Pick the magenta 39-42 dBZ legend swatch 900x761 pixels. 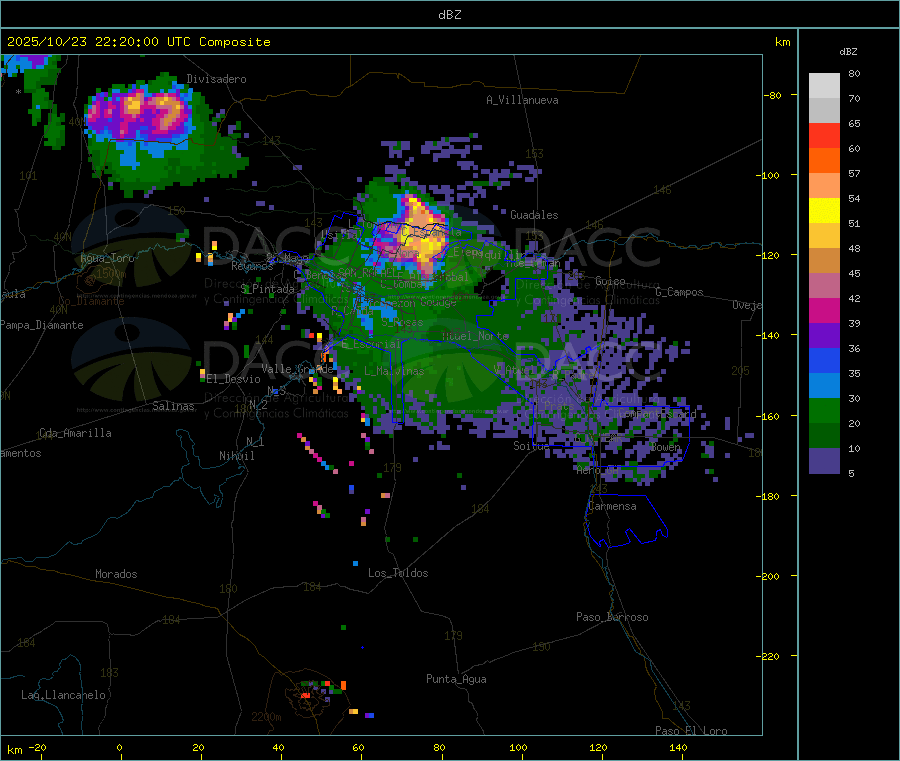click(824, 310)
